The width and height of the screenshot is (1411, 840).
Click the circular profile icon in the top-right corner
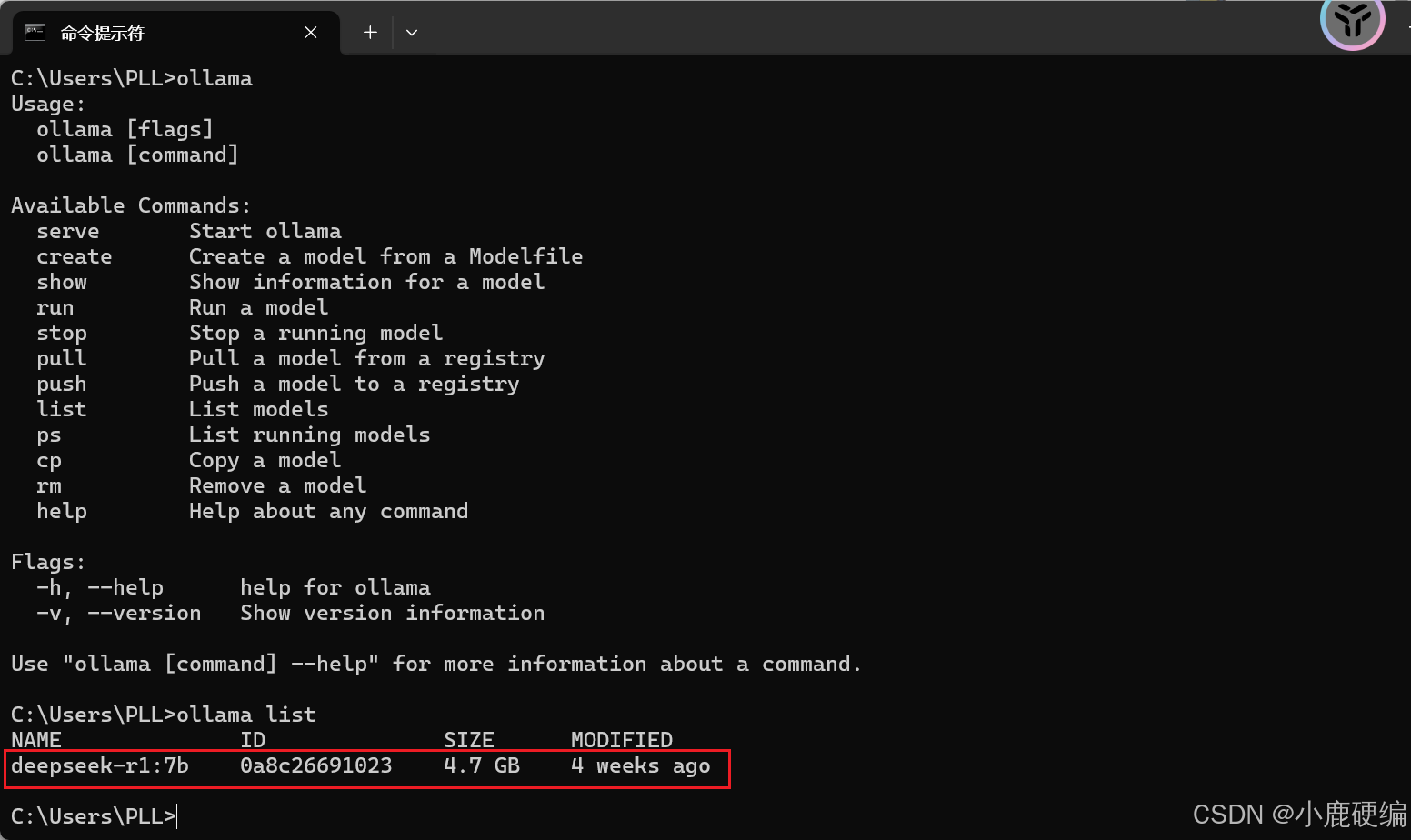(1352, 20)
